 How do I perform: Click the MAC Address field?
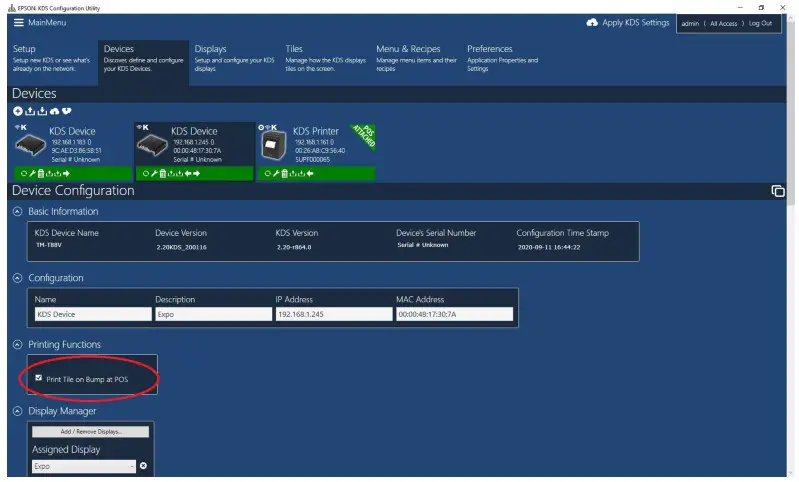(455, 314)
